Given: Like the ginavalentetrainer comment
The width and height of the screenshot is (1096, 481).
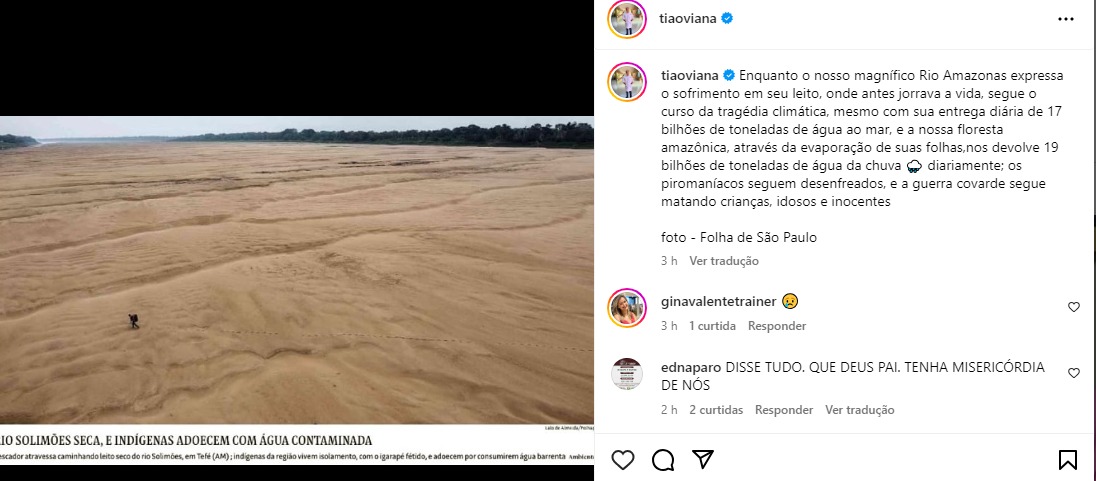Looking at the screenshot, I should point(1074,307).
